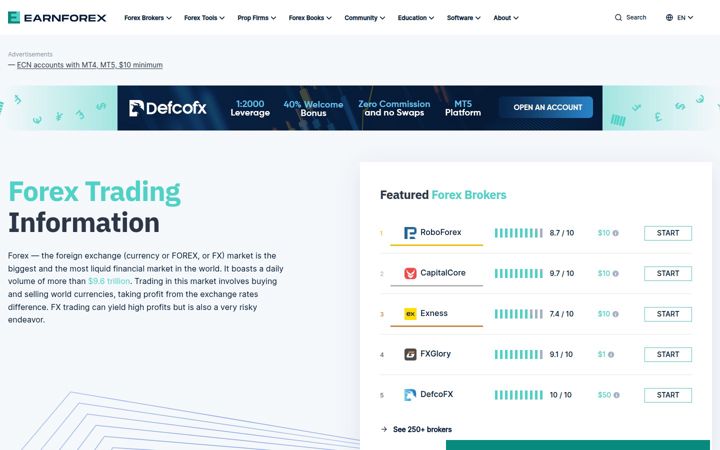Viewport: 720px width, 450px height.
Task: Expand the Forex Books menu
Action: [310, 17]
